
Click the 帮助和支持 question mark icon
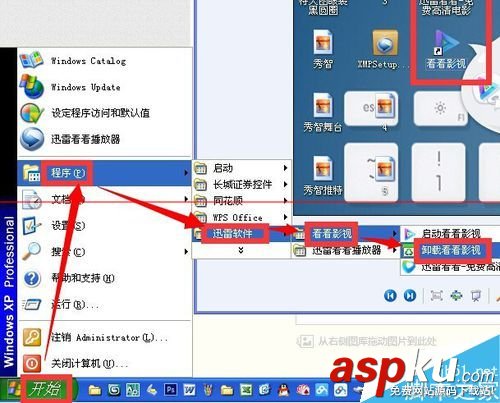(32, 278)
